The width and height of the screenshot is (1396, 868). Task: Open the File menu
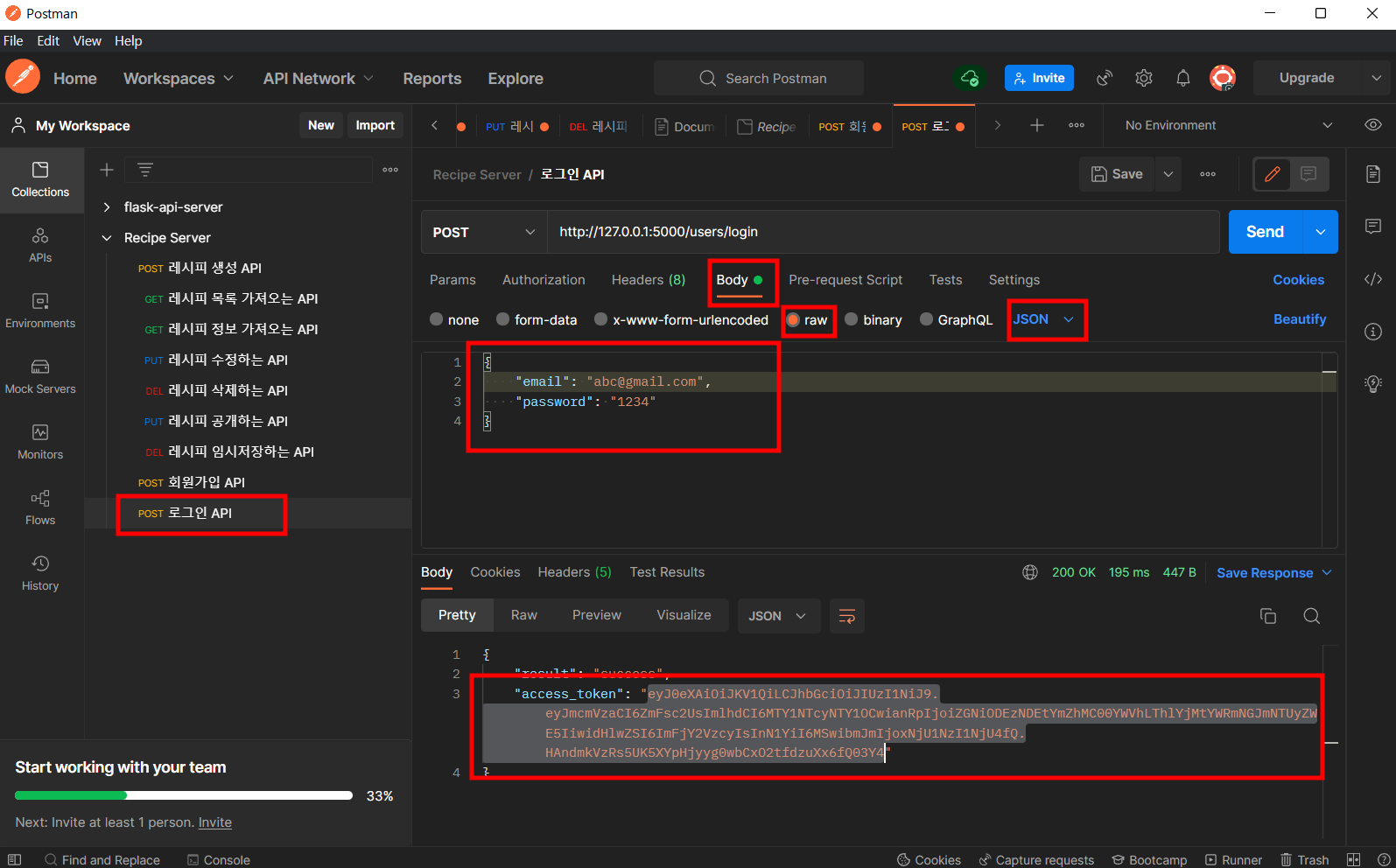tap(13, 40)
